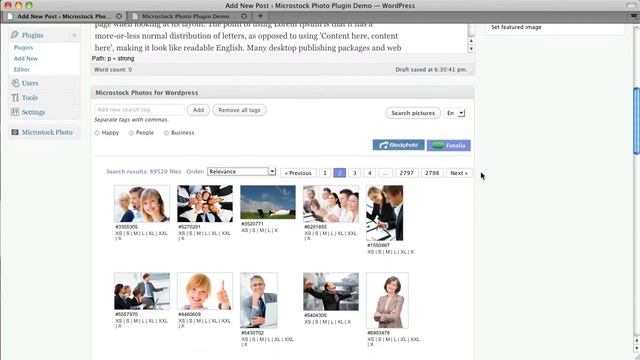Image resolution: width=640 pixels, height=360 pixels.
Task: Go to Next results page
Action: 459,173
